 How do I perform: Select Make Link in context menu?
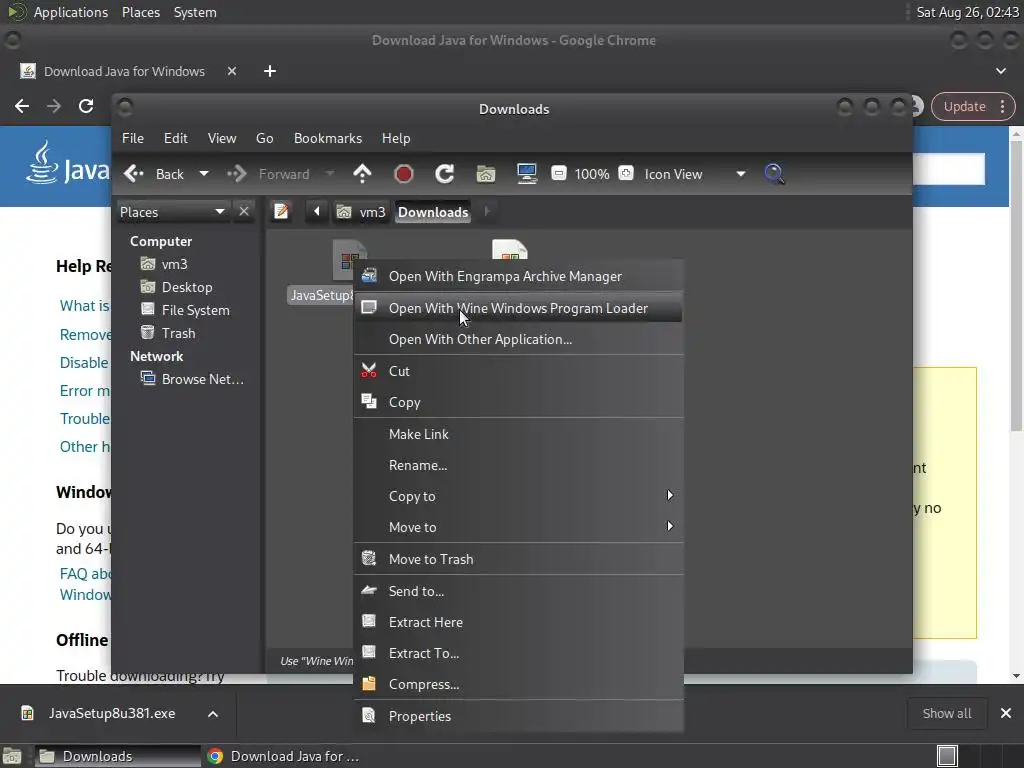(519, 434)
